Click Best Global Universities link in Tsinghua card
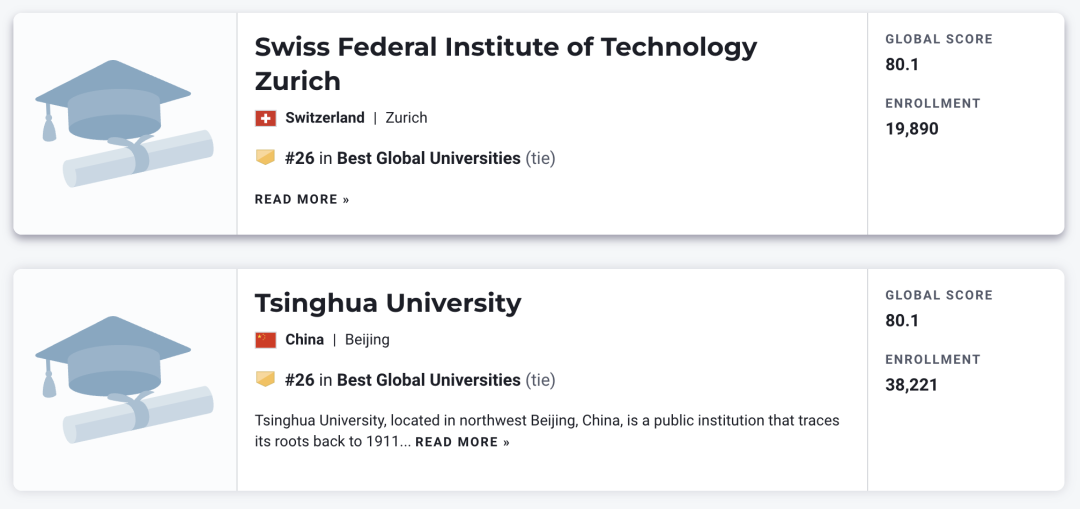Image resolution: width=1080 pixels, height=509 pixels. coord(428,380)
